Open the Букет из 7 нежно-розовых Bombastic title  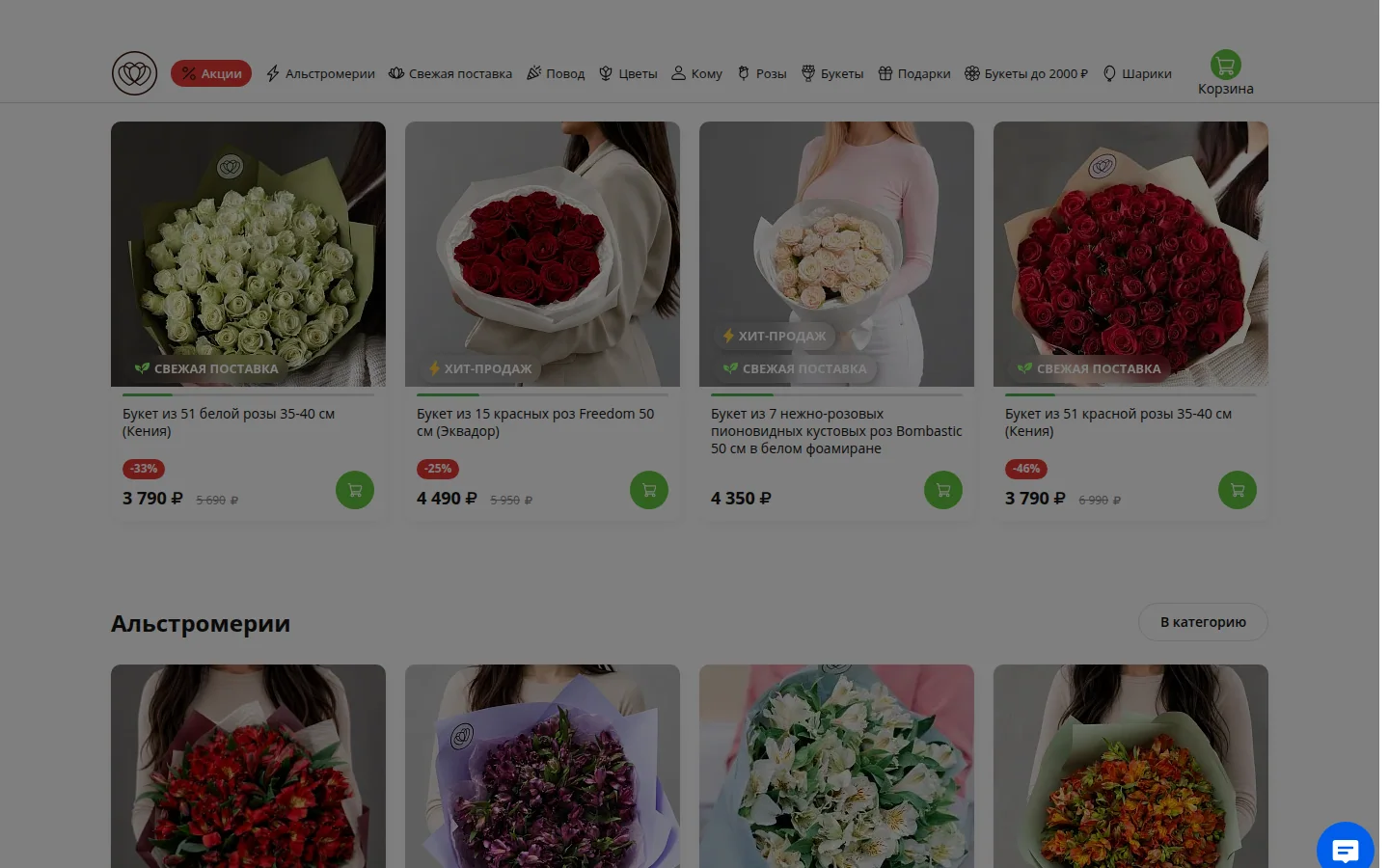pyautogui.click(x=836, y=431)
